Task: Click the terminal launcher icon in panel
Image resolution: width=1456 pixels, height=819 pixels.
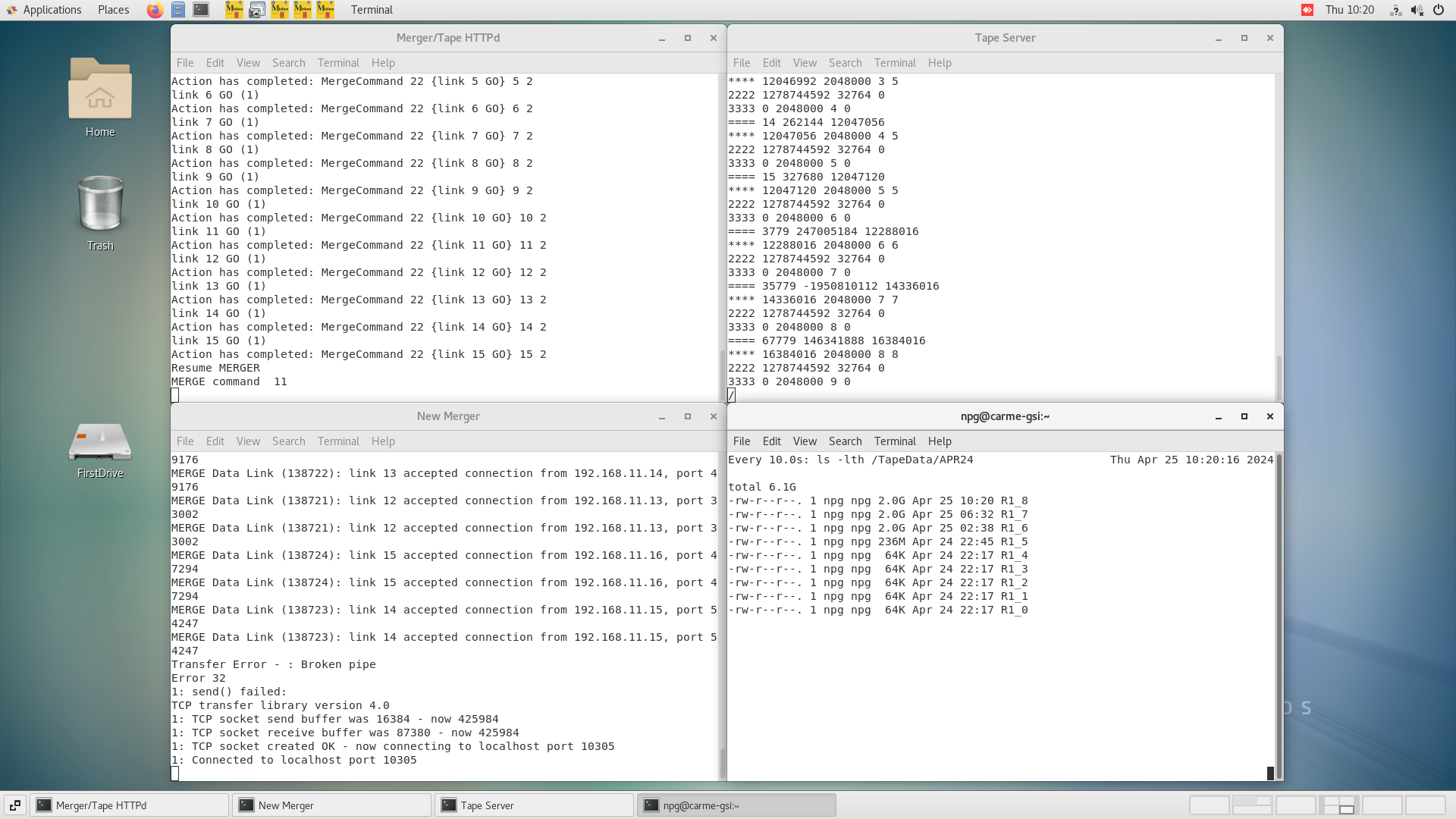Action: [201, 10]
